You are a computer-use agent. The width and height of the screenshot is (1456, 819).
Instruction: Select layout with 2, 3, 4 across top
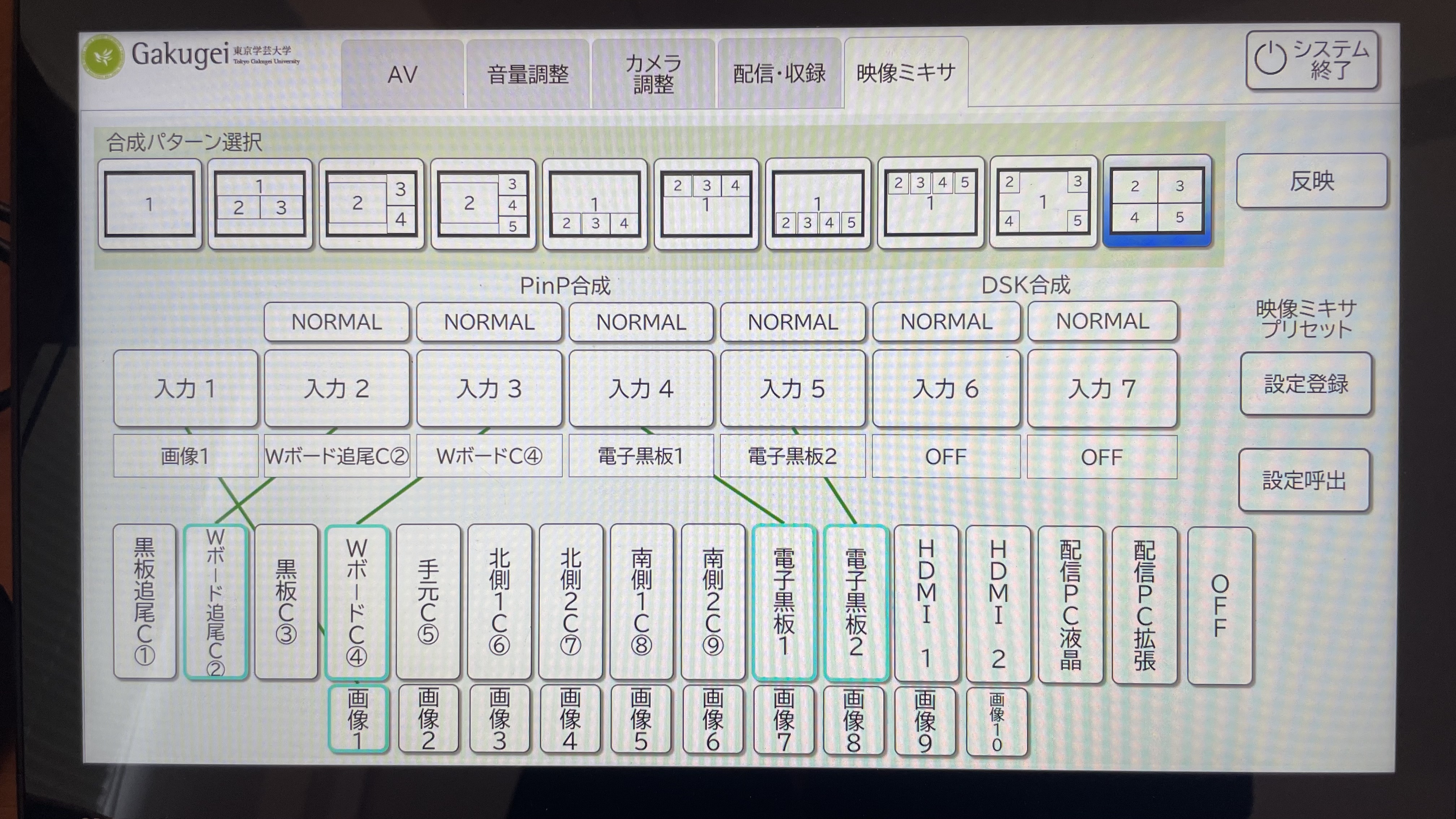point(706,204)
